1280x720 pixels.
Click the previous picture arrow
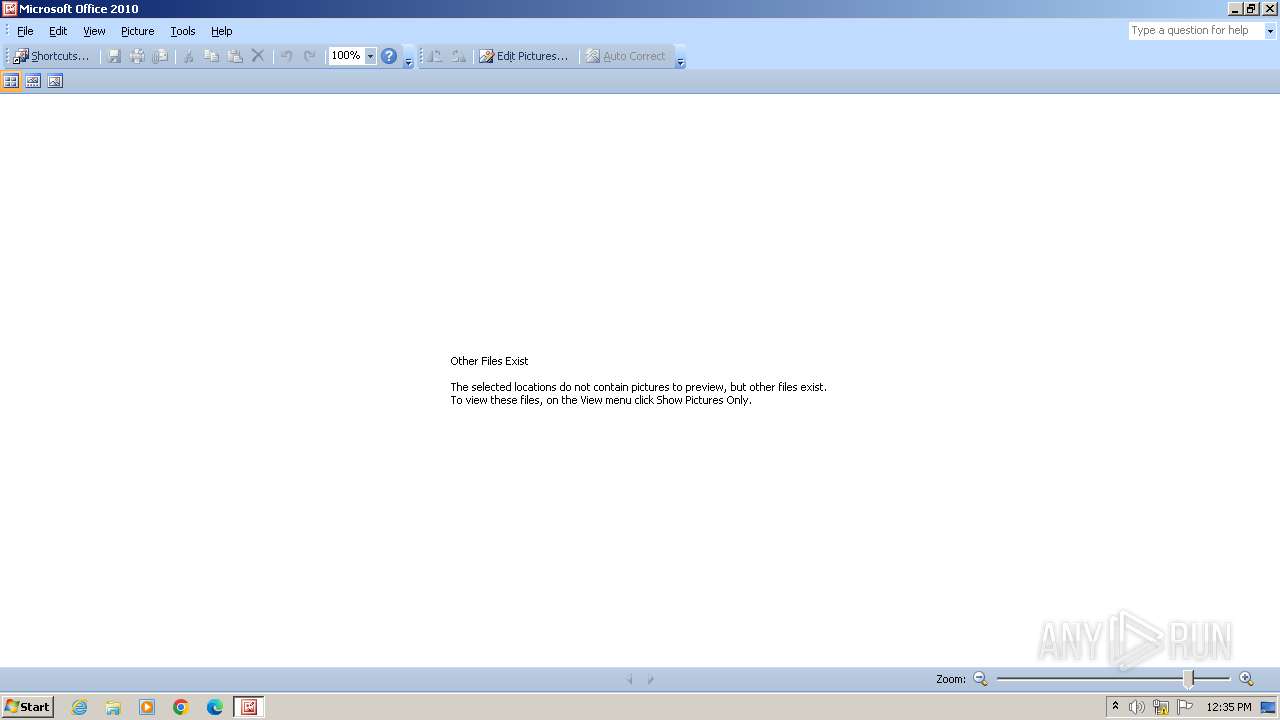click(630, 679)
